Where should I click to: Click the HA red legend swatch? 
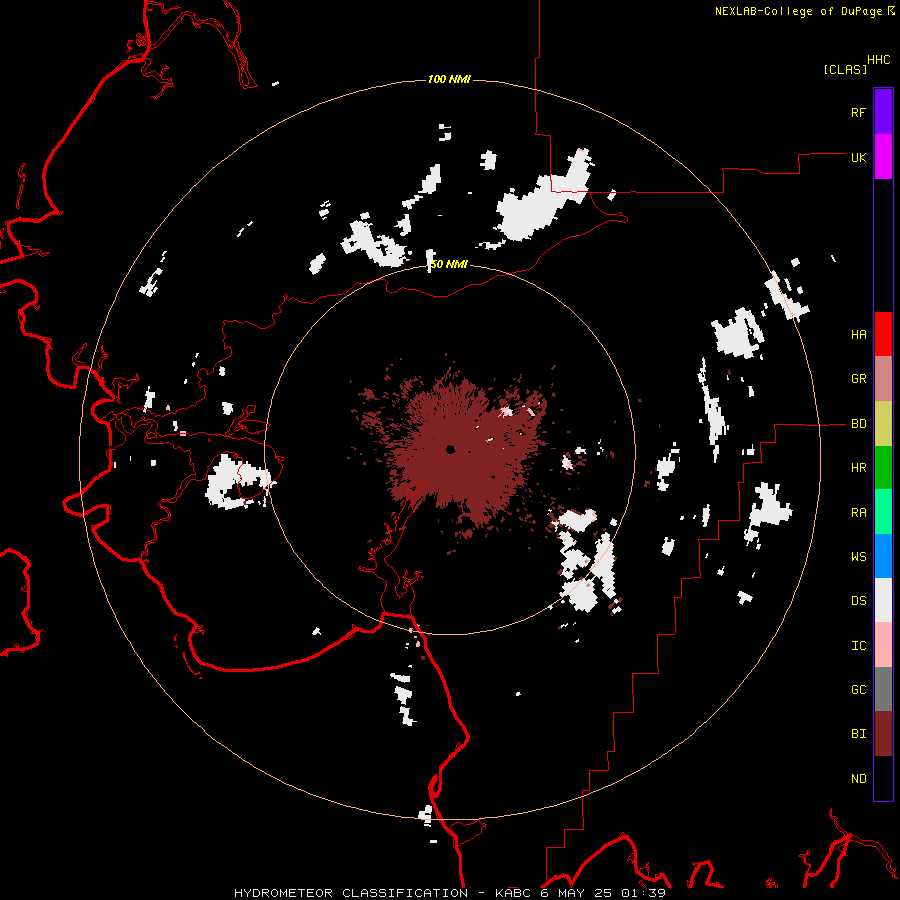click(x=883, y=334)
